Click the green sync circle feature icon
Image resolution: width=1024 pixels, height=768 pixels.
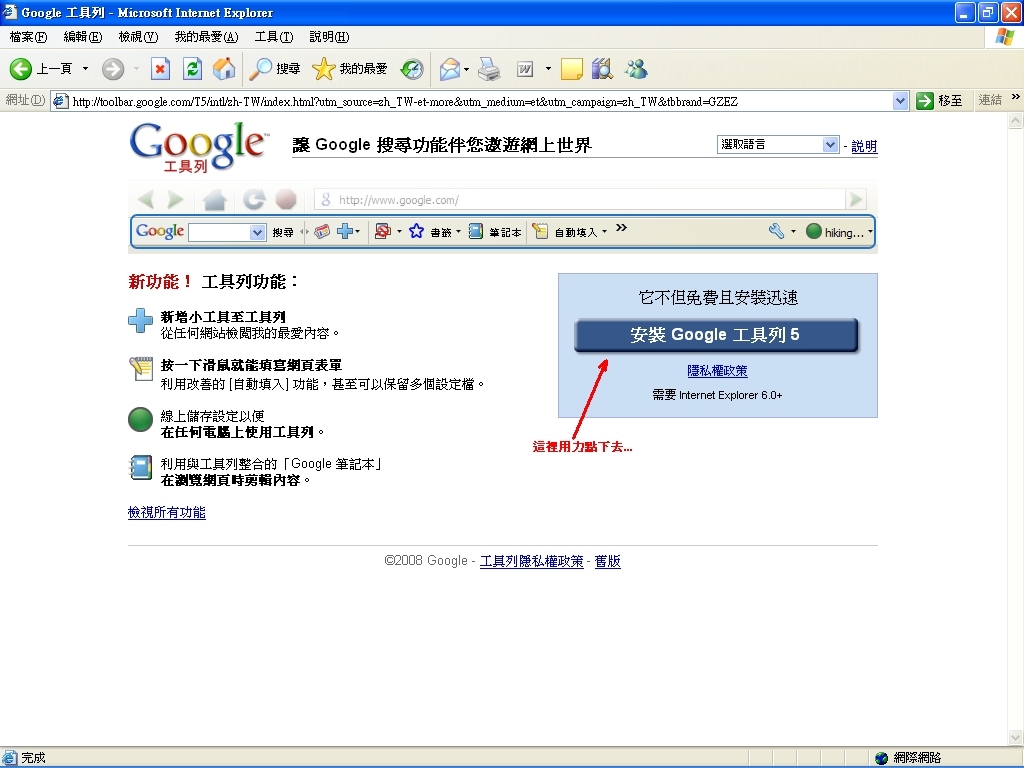(140, 419)
